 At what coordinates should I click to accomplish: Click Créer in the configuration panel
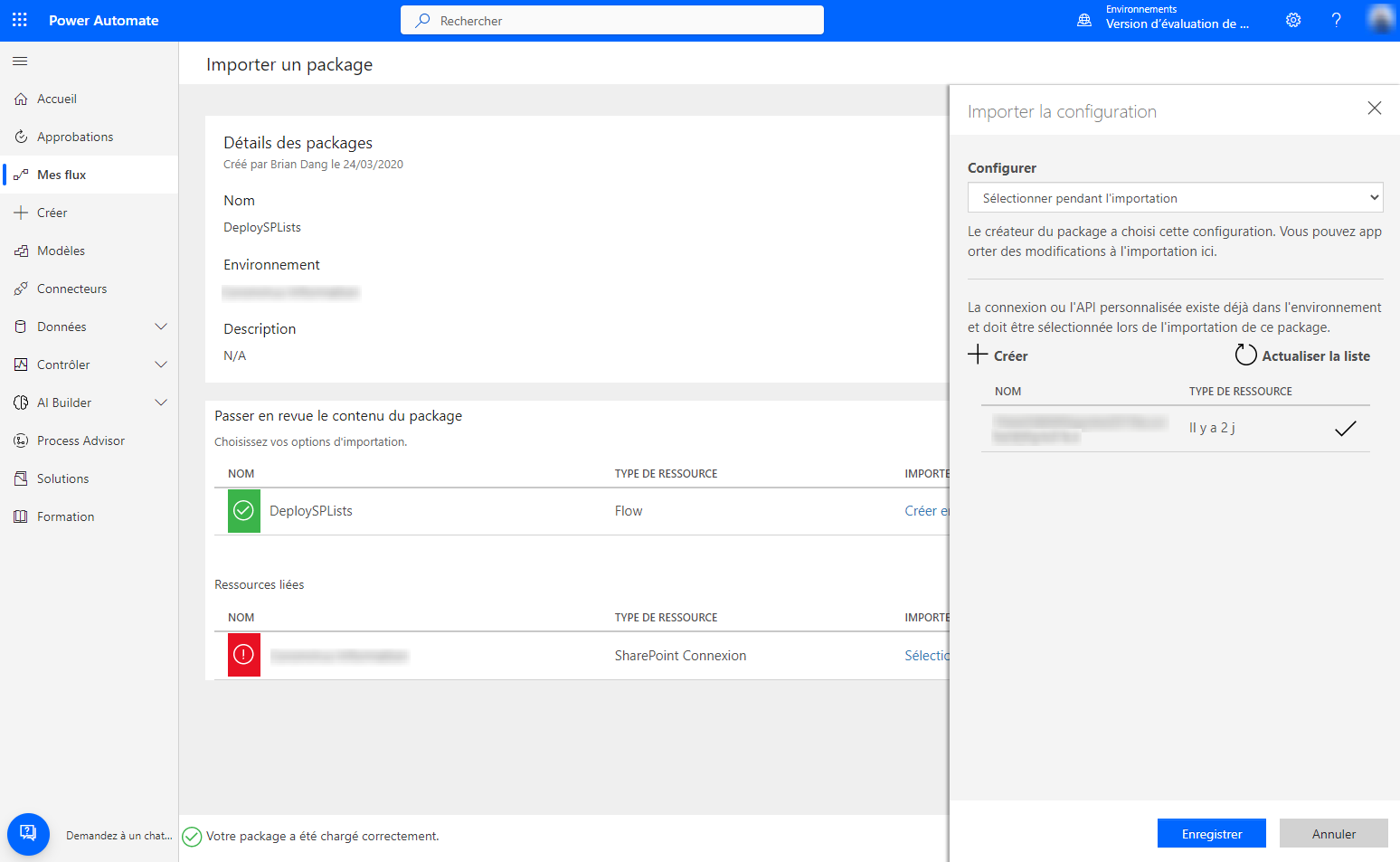[x=998, y=355]
